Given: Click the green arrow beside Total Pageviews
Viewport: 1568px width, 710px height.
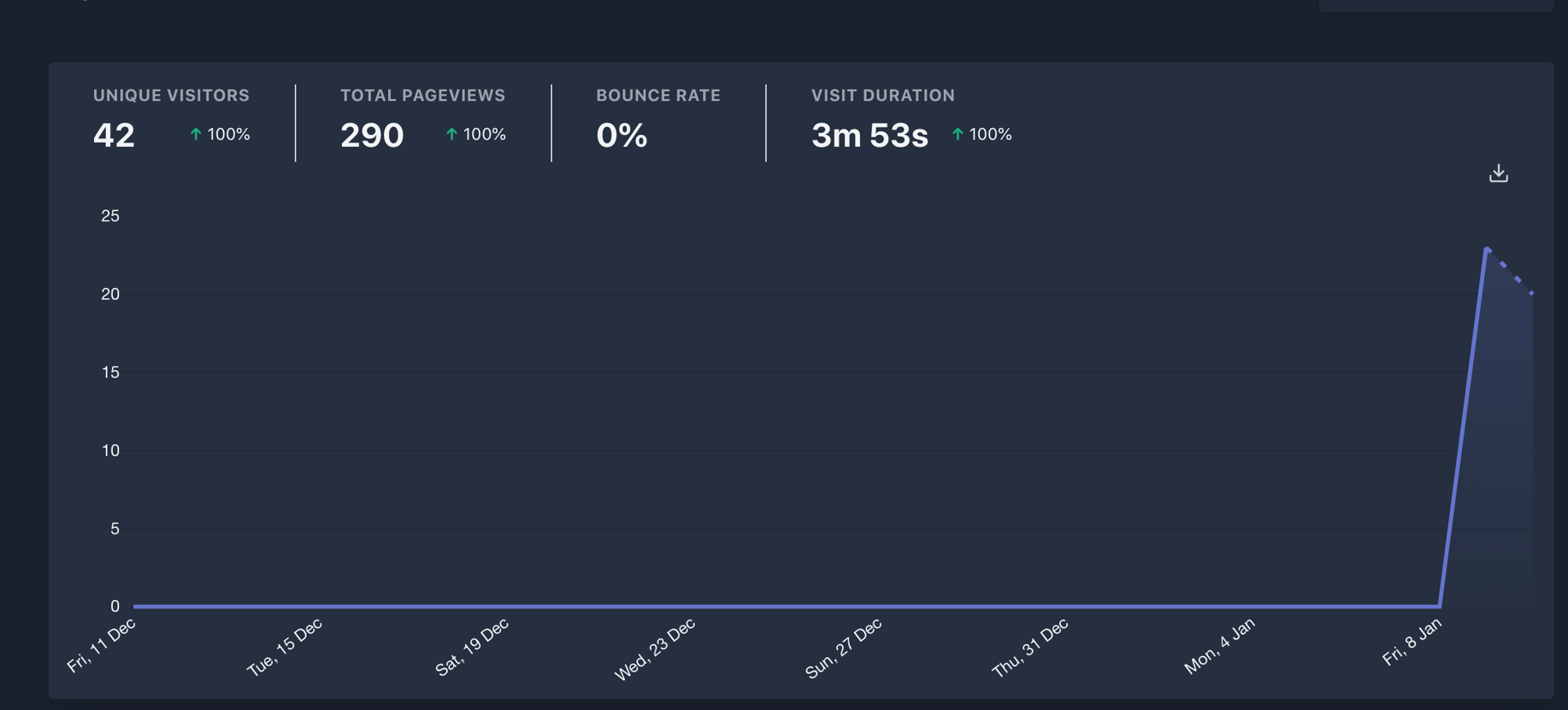Looking at the screenshot, I should tap(452, 134).
